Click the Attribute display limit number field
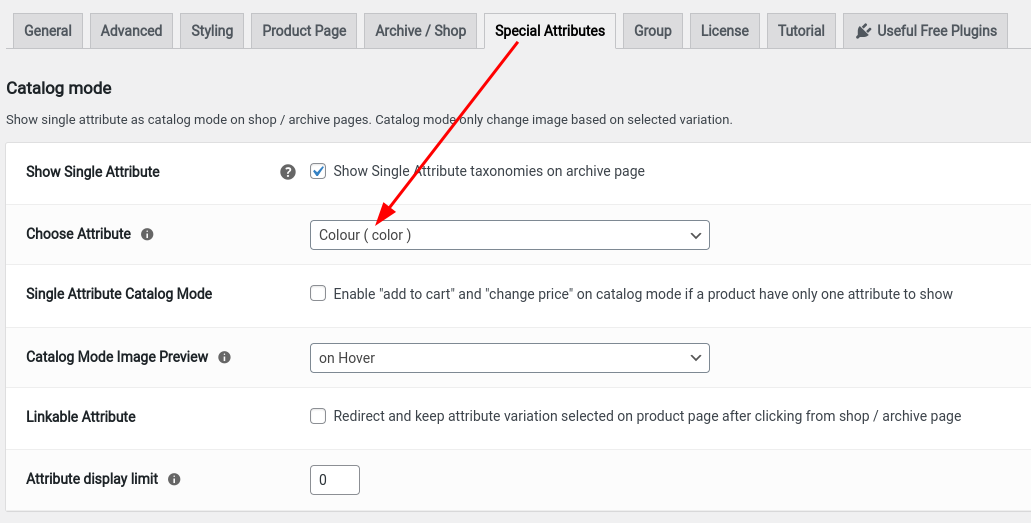This screenshot has height=523, width=1031. (x=335, y=480)
